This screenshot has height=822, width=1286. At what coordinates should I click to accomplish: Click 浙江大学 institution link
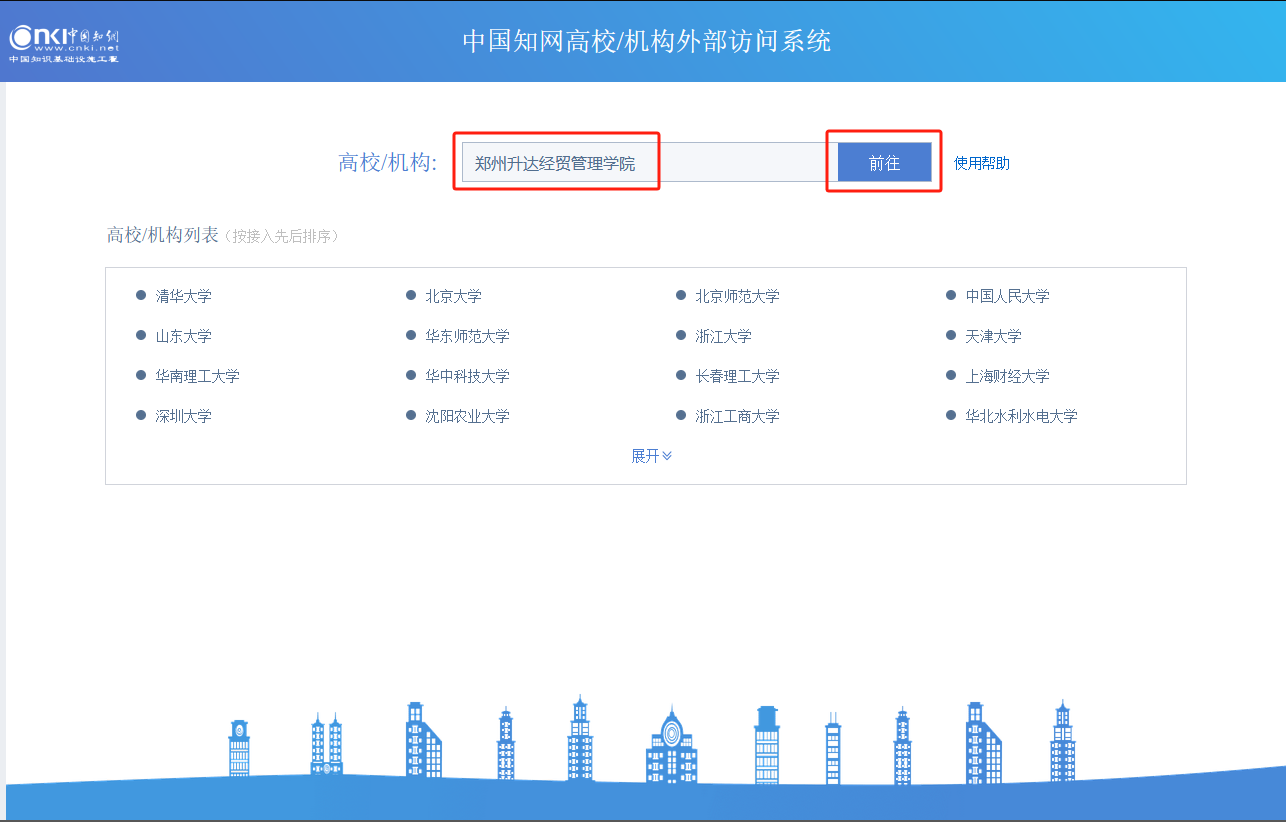tap(723, 336)
